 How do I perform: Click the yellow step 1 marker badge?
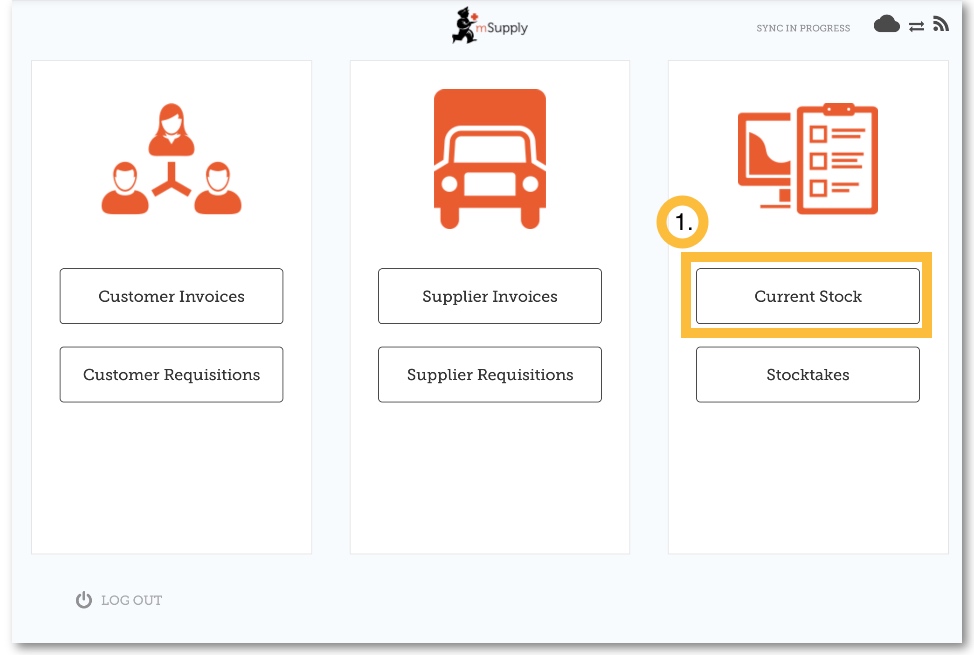point(683,225)
